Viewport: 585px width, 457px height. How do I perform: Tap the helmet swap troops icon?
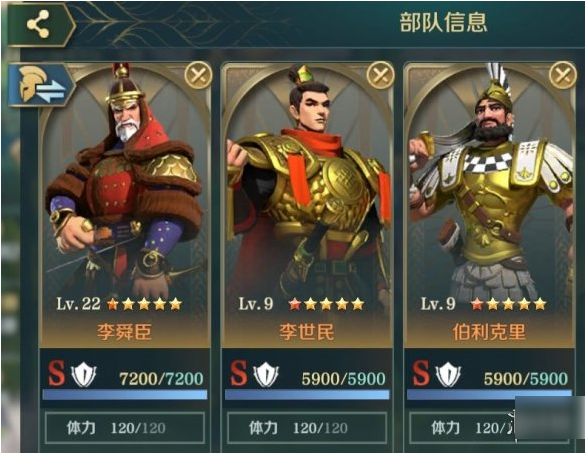point(41,85)
